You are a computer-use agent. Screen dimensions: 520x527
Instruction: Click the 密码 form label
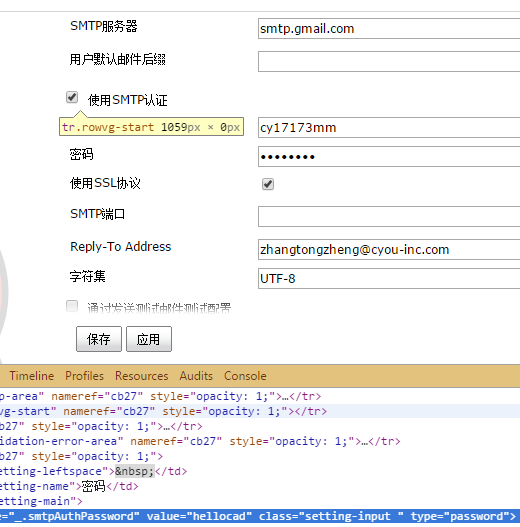tap(81, 154)
